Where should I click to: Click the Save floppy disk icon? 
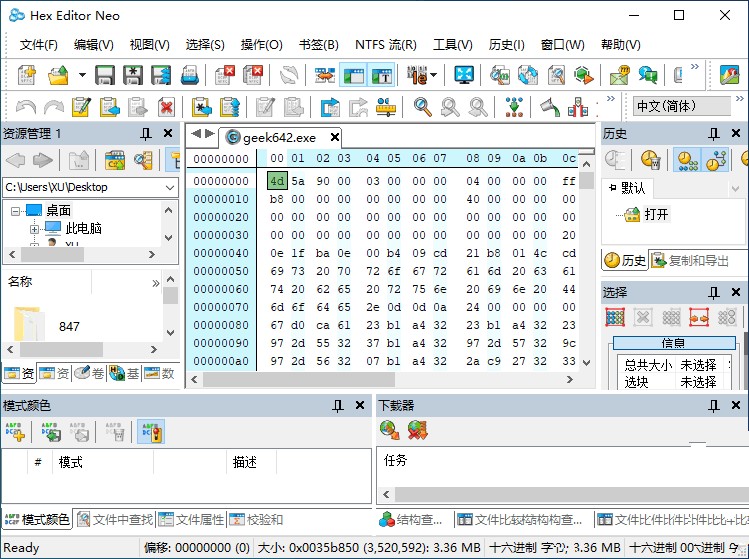pyautogui.click(x=105, y=75)
